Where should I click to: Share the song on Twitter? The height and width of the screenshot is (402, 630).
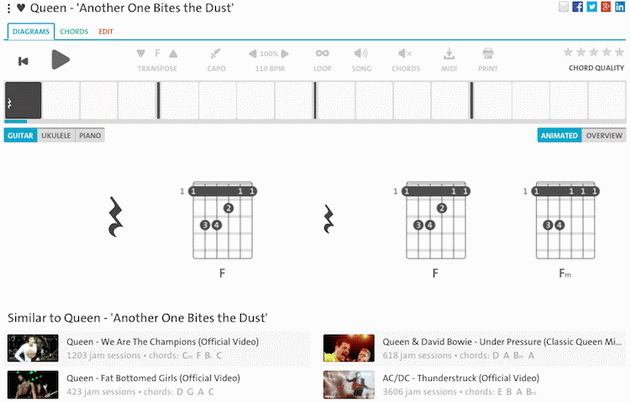pos(591,6)
